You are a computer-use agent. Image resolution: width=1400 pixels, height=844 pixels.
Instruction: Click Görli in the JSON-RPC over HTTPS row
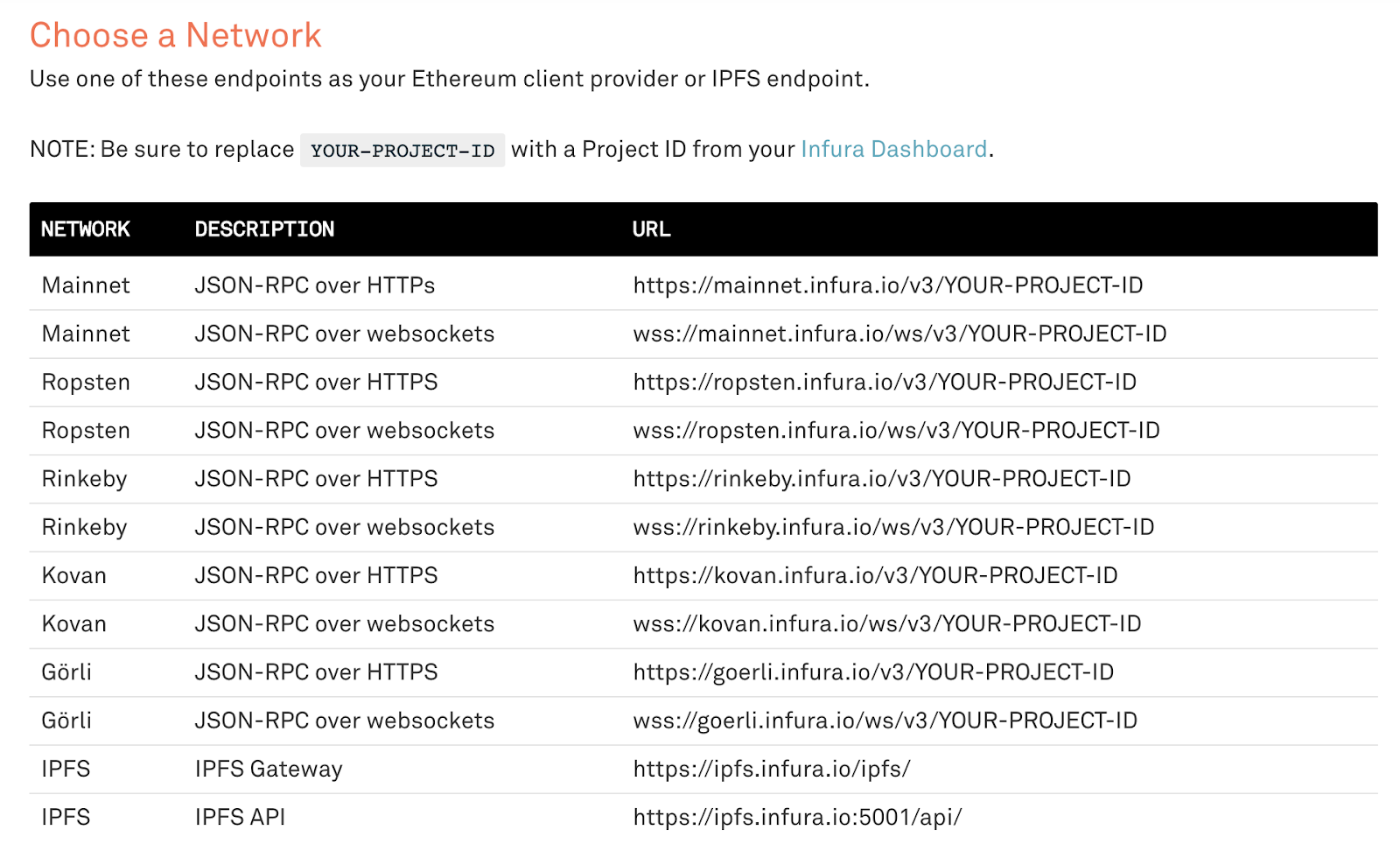pos(66,672)
